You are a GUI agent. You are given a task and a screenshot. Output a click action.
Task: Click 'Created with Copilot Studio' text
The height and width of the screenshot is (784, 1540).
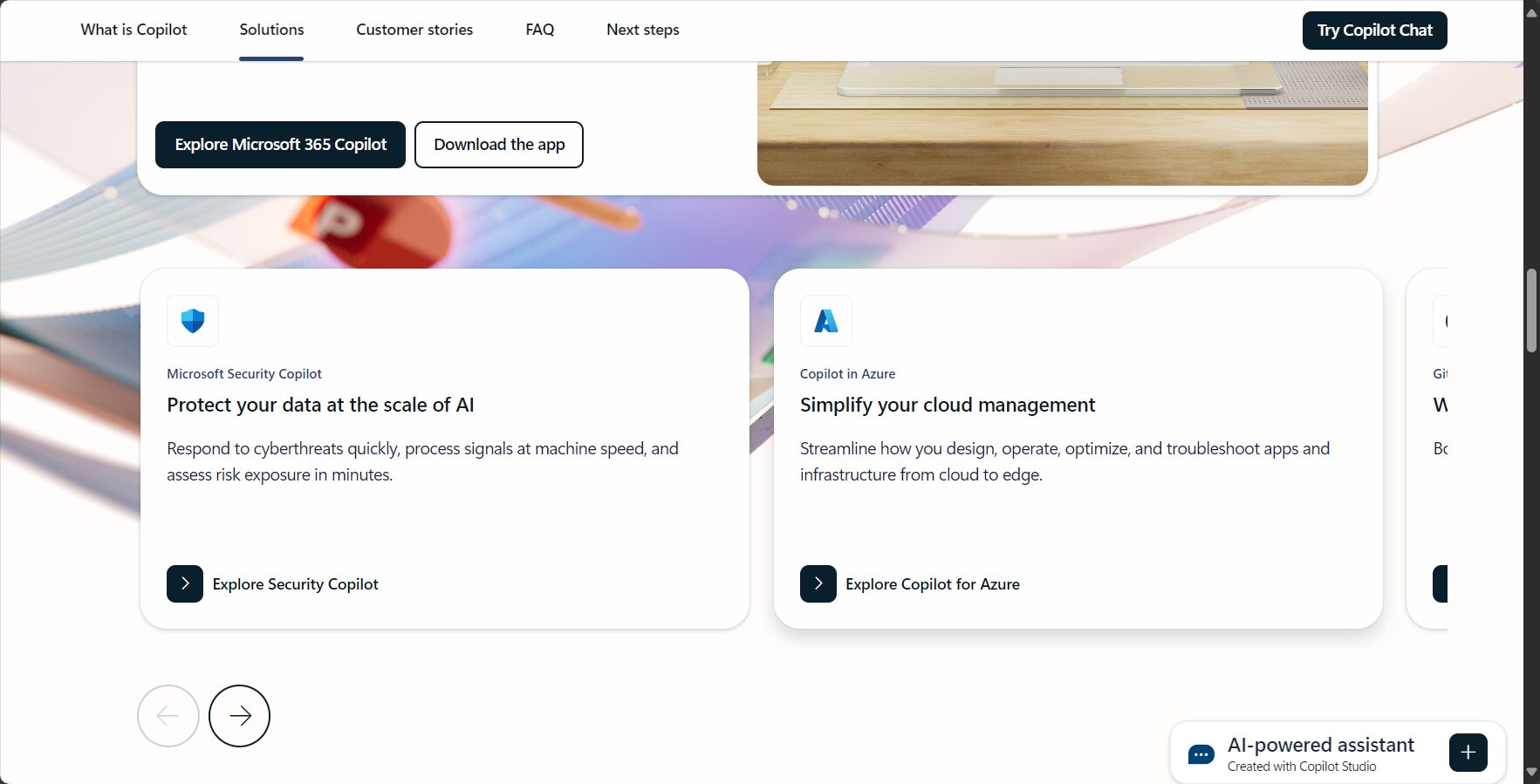(1302, 767)
